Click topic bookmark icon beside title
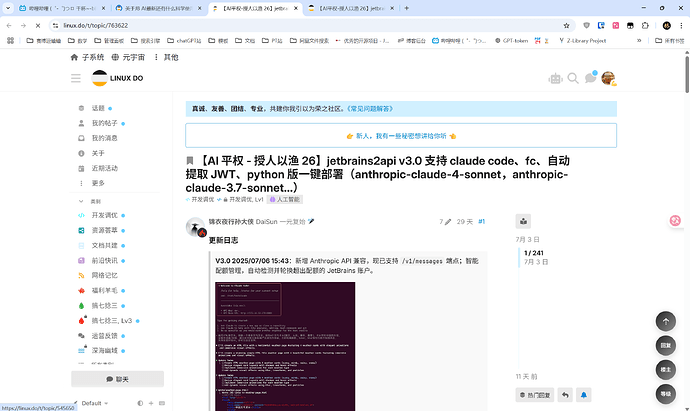 [x=190, y=161]
